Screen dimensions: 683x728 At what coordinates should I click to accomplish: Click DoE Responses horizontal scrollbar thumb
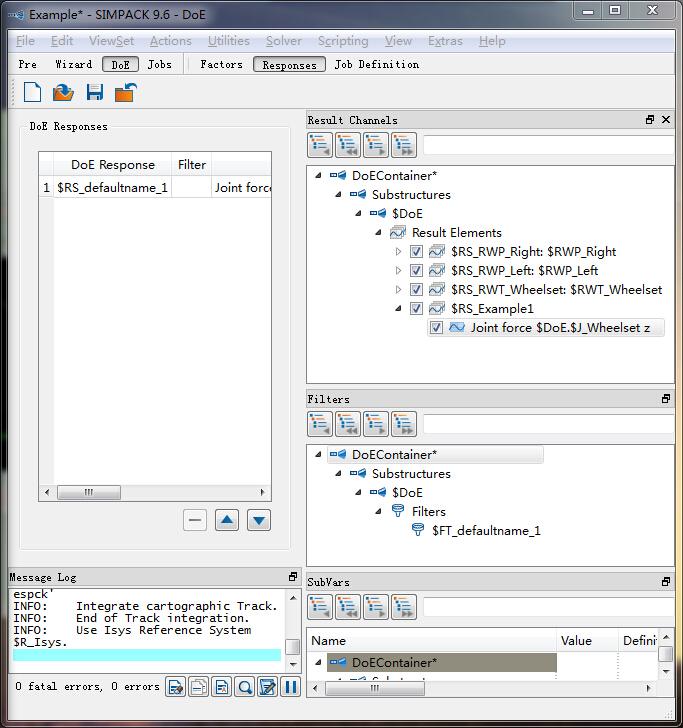(89, 492)
